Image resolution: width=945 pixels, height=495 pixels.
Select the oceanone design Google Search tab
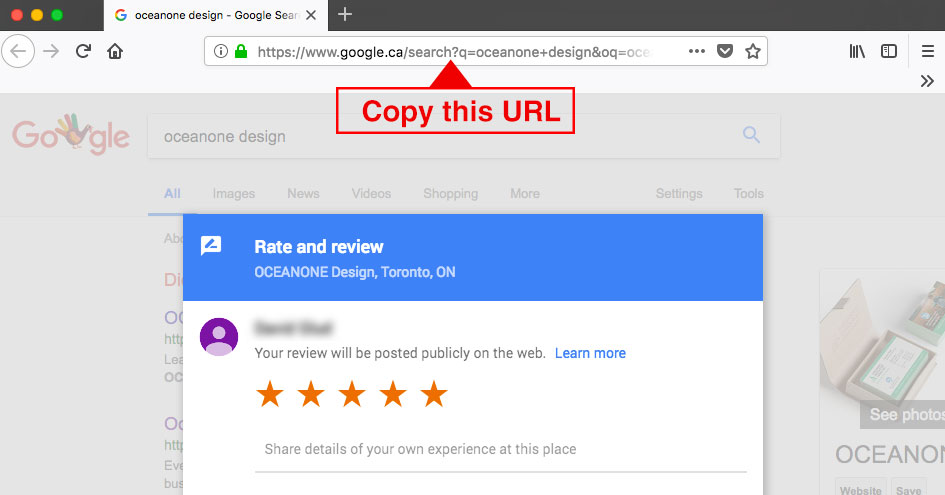coord(216,15)
